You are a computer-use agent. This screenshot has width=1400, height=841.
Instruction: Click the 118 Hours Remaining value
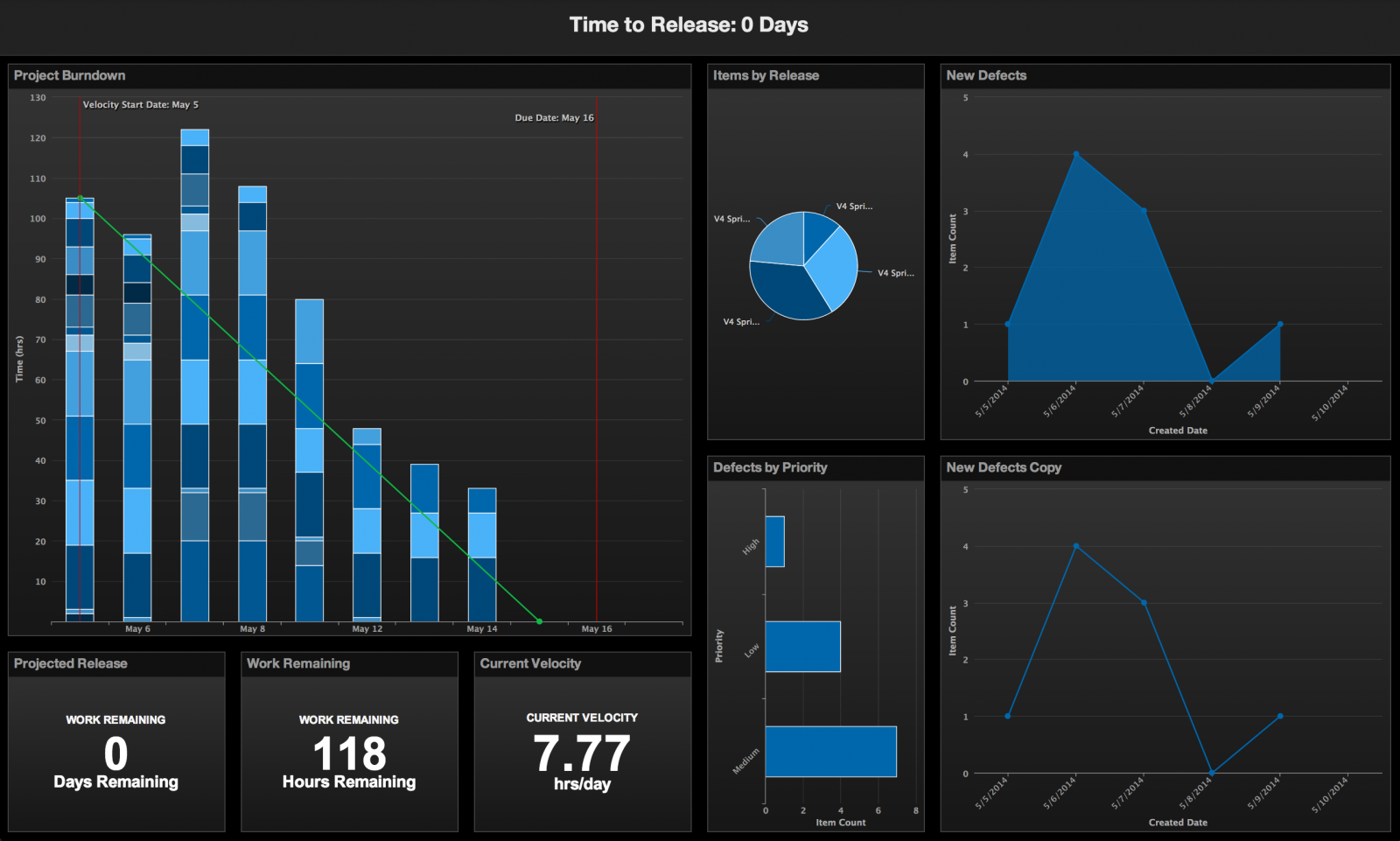(x=349, y=754)
